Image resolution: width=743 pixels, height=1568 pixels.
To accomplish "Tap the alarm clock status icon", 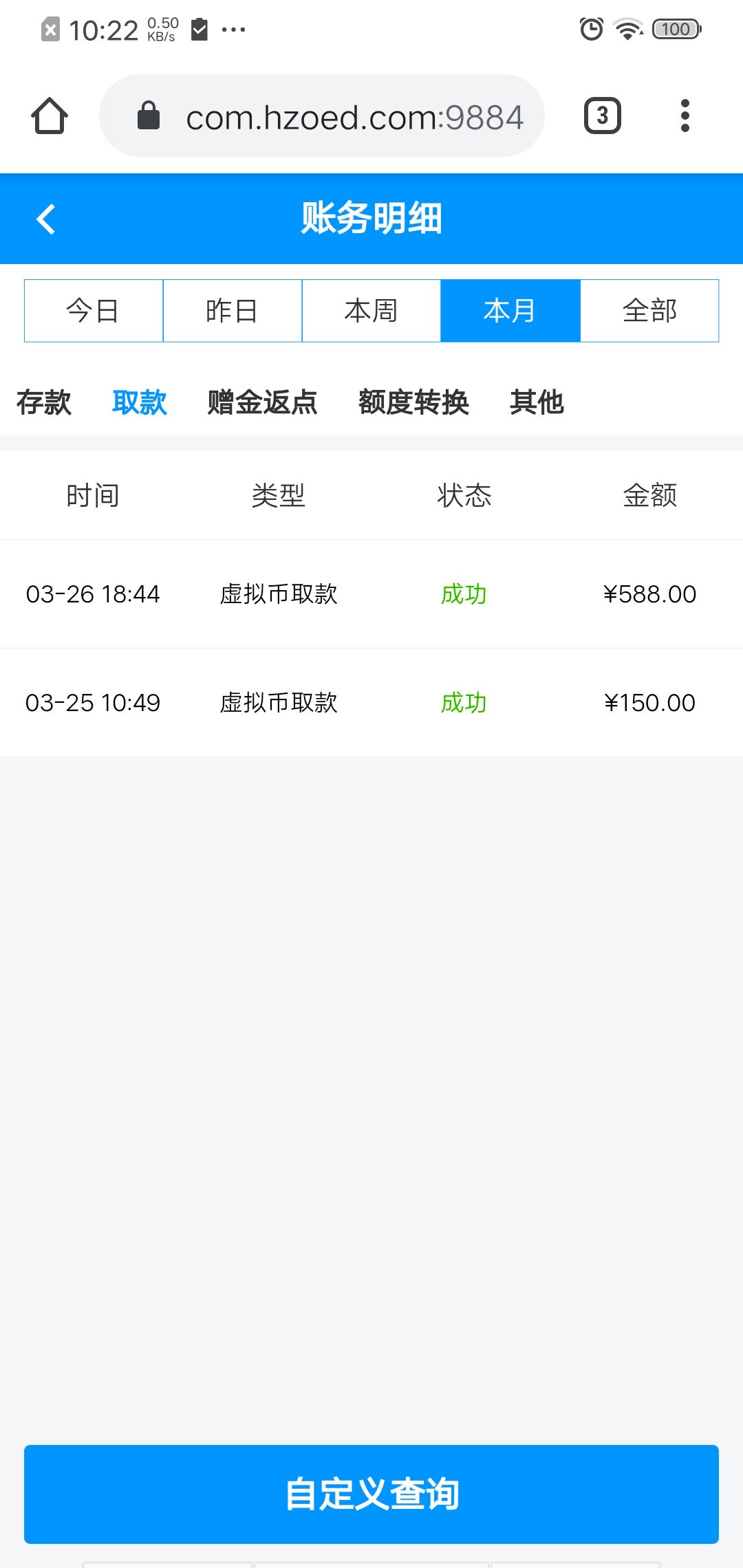I will click(x=591, y=29).
